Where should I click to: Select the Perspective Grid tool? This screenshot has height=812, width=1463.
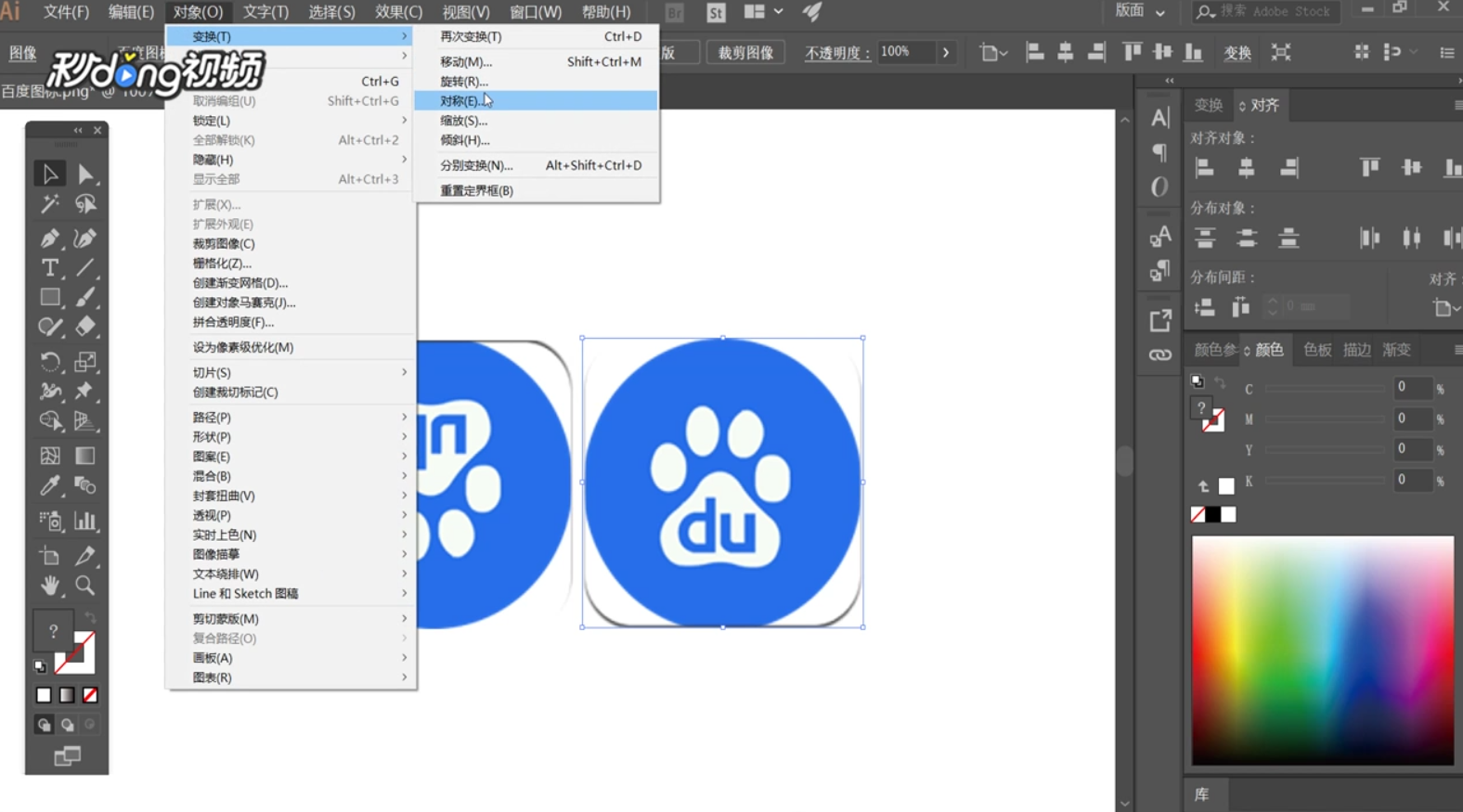click(85, 420)
